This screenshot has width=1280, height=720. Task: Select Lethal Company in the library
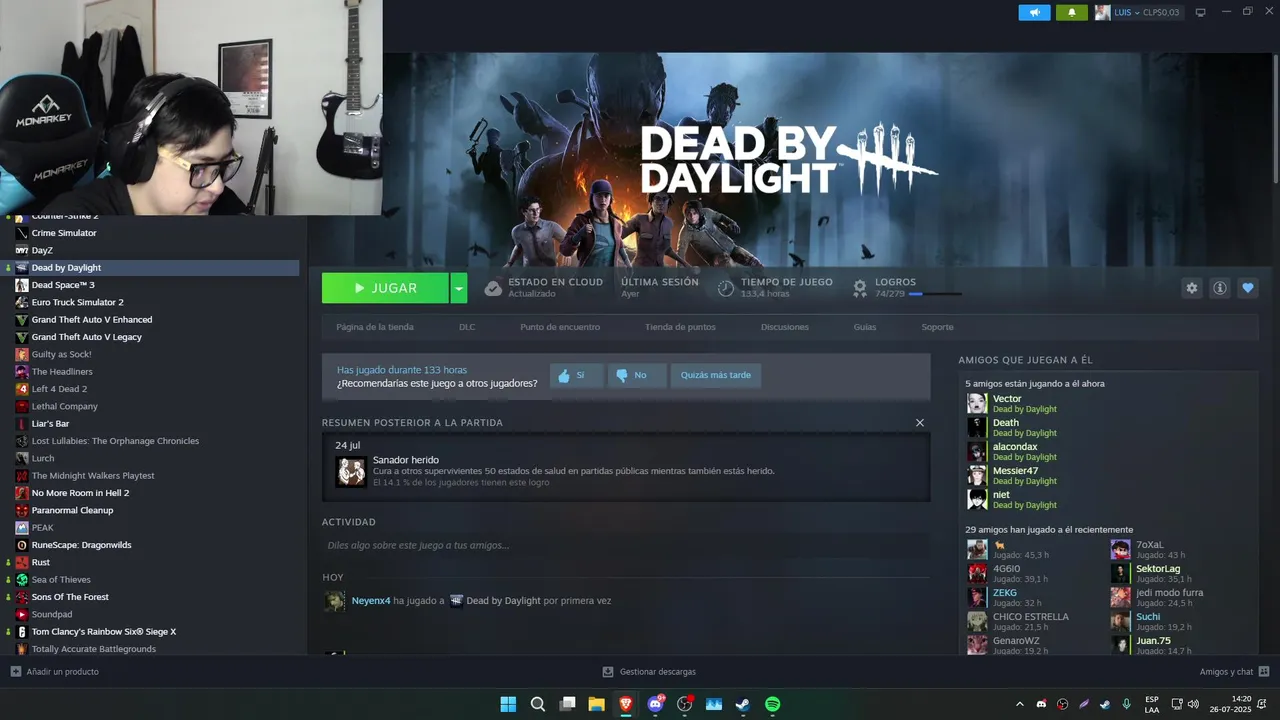click(65, 406)
